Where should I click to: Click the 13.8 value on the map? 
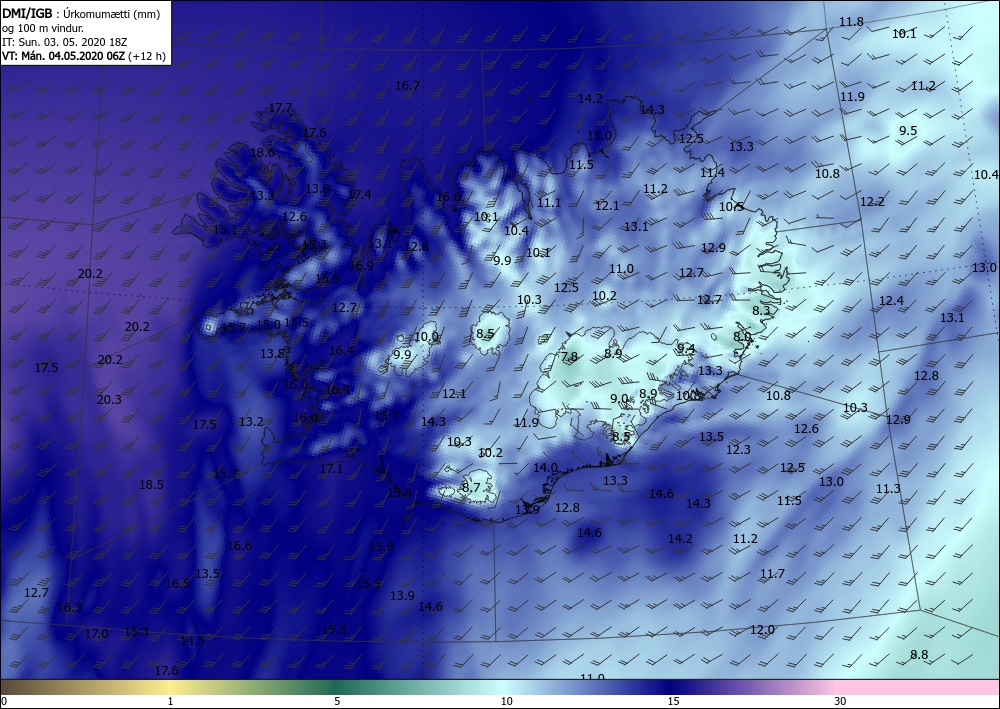click(317, 189)
